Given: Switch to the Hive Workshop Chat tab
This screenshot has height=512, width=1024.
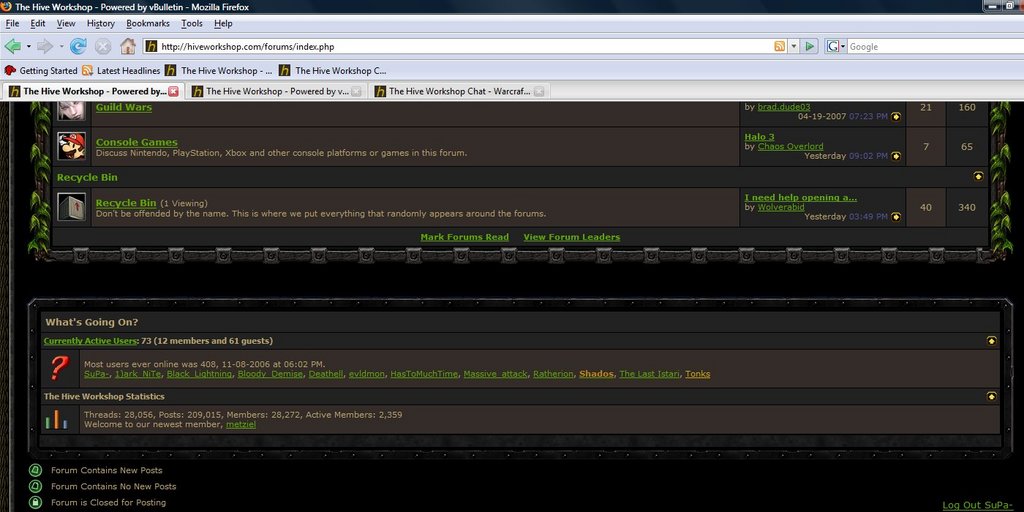Looking at the screenshot, I should pyautogui.click(x=458, y=91).
